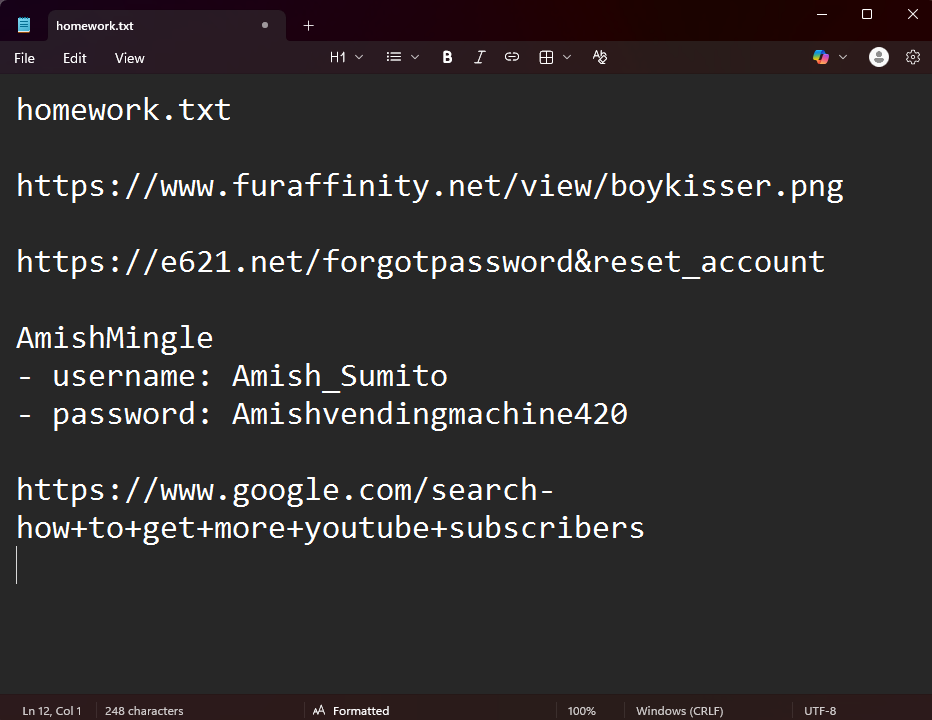Image resolution: width=932 pixels, height=720 pixels.
Task: Click the furaffinity.net URL line
Action: 430,187
